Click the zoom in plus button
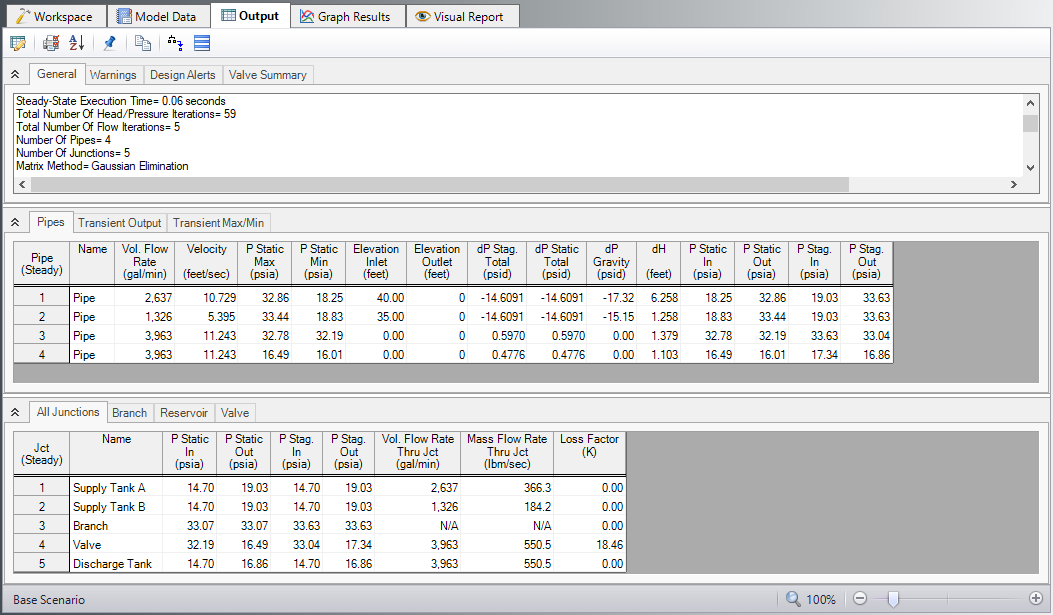 pyautogui.click(x=1035, y=598)
